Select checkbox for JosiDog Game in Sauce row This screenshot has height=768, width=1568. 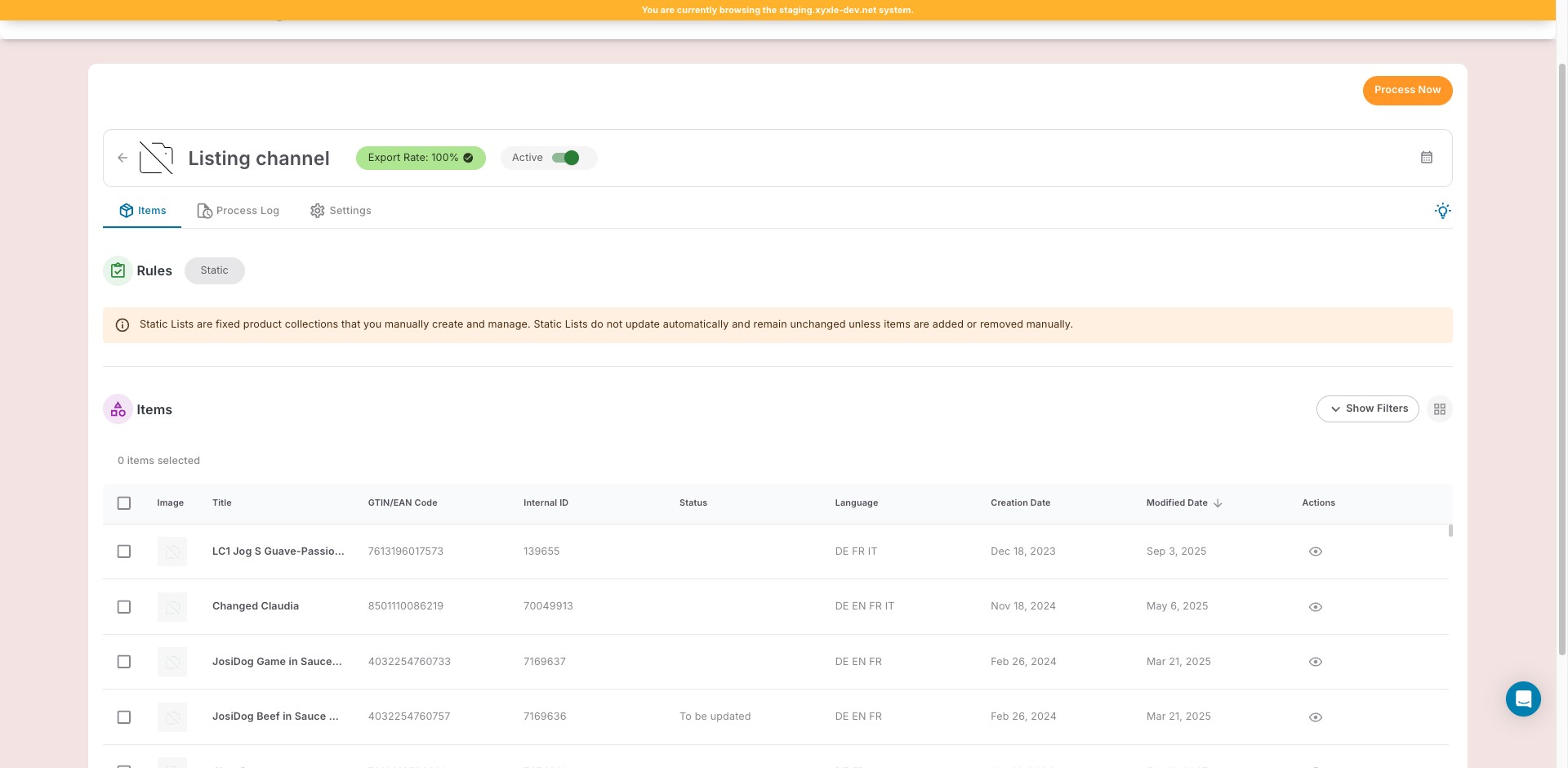pyautogui.click(x=124, y=662)
